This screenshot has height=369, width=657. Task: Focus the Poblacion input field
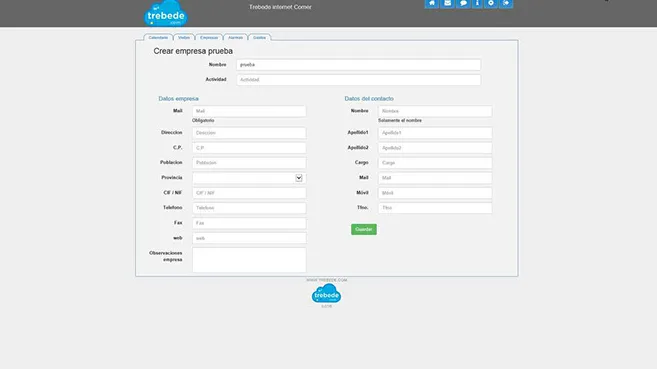click(x=249, y=163)
